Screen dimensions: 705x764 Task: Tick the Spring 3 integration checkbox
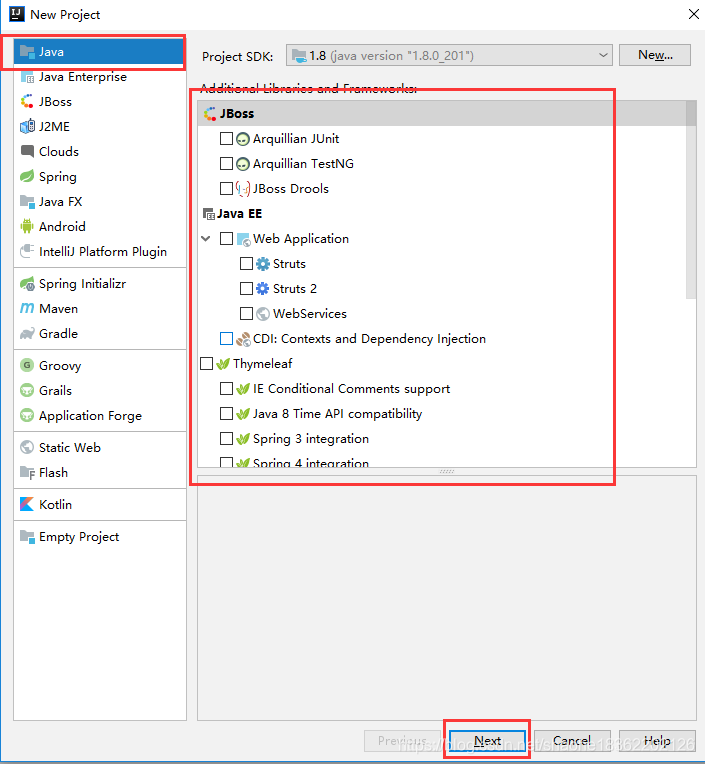(x=226, y=439)
